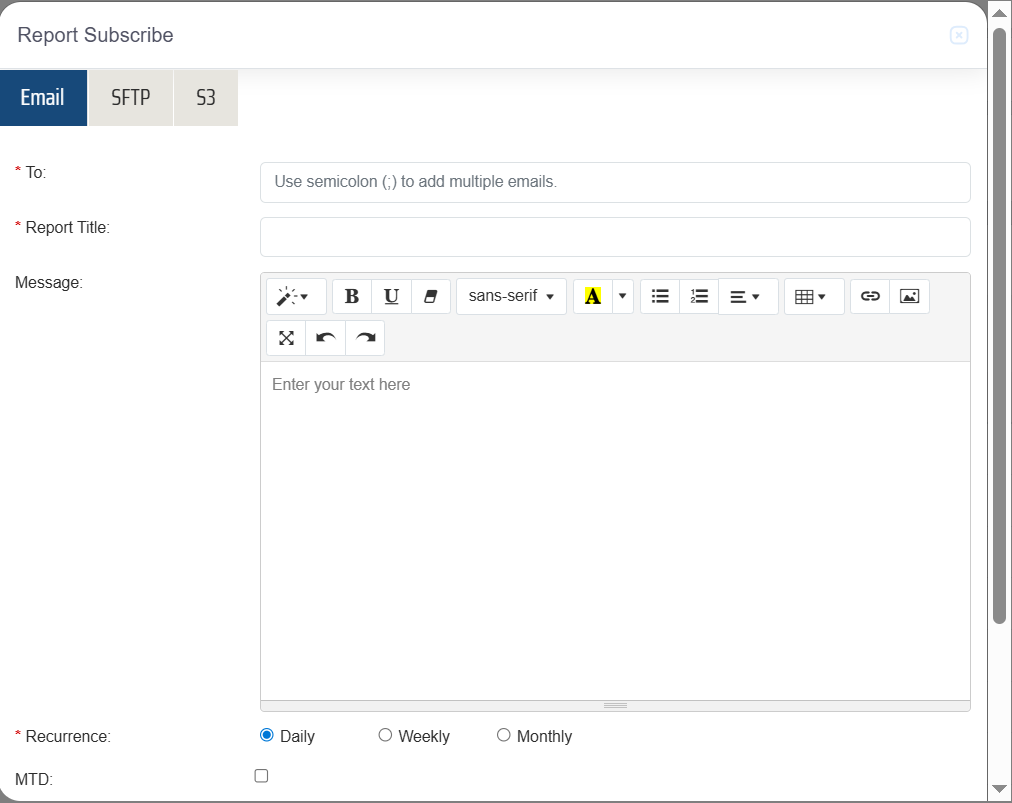Click the eraser remove-font-style icon

point(431,297)
